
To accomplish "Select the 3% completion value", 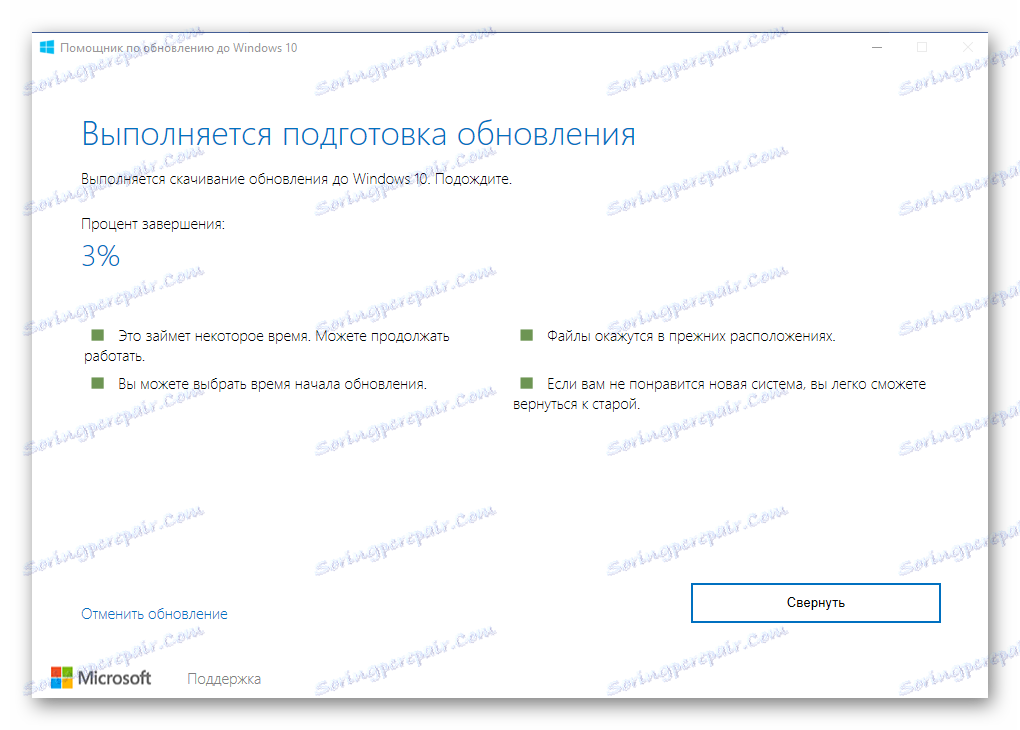I will coord(100,256).
